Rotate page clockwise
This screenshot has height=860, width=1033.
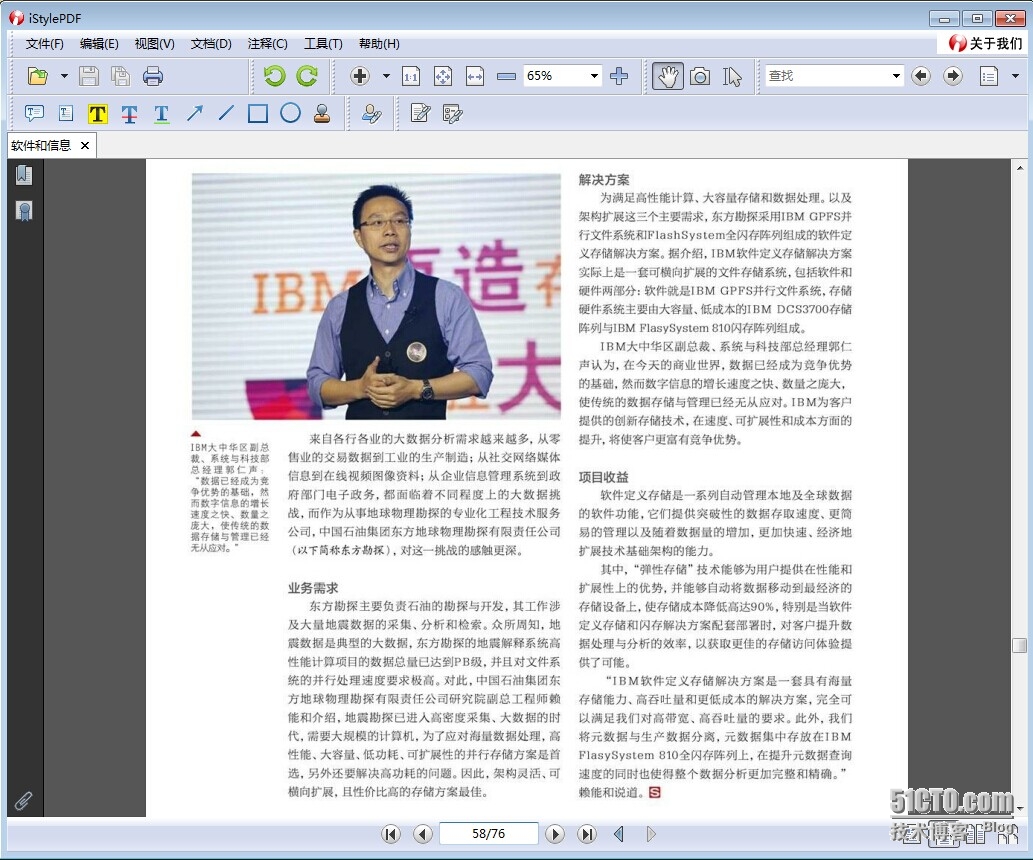coord(306,76)
